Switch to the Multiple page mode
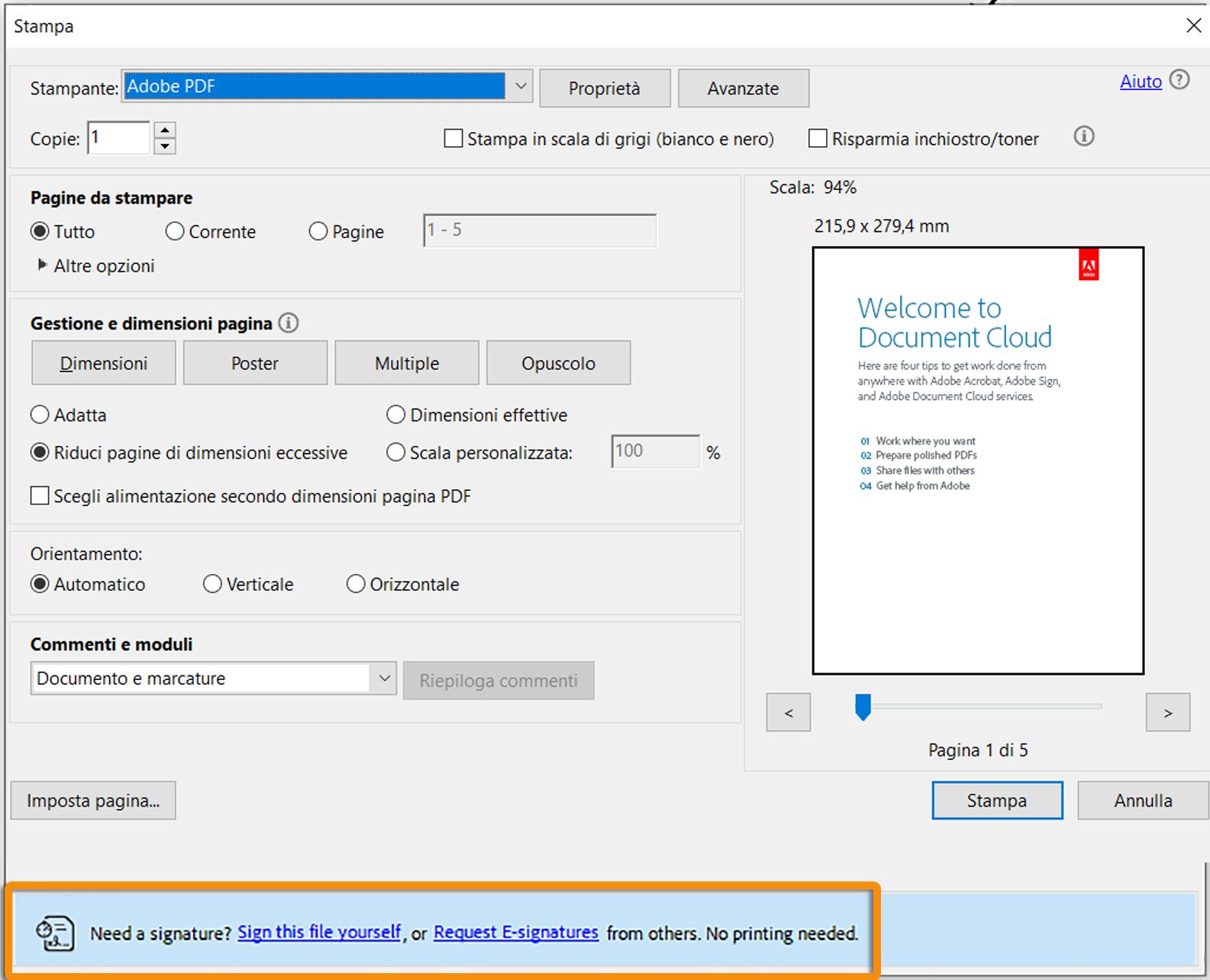The height and width of the screenshot is (980, 1210). tap(407, 363)
